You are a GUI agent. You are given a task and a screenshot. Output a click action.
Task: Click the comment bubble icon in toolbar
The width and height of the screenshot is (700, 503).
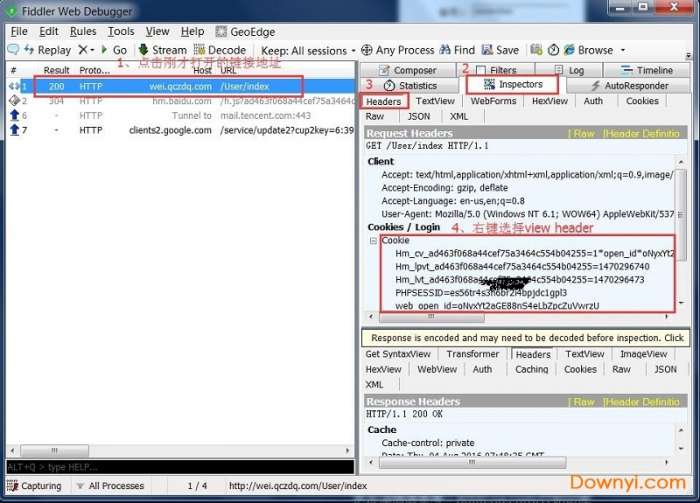pos(13,50)
